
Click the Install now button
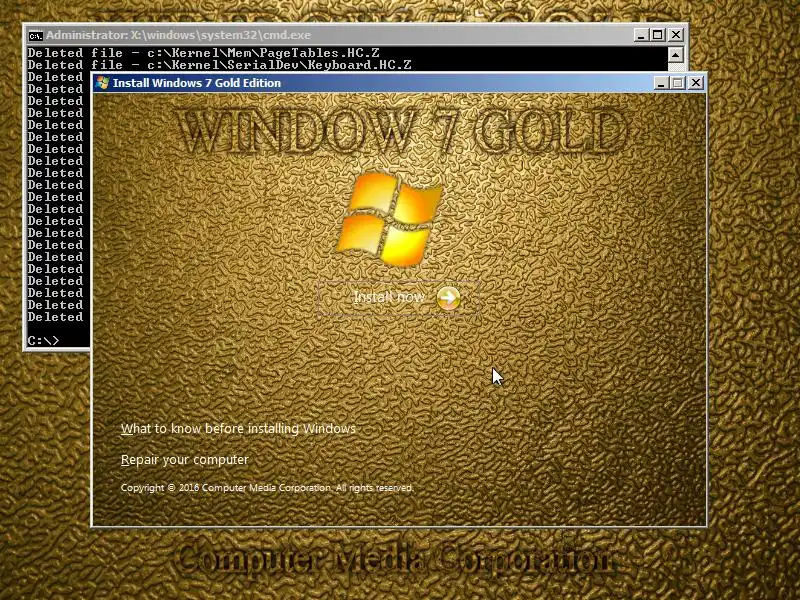coord(398,298)
